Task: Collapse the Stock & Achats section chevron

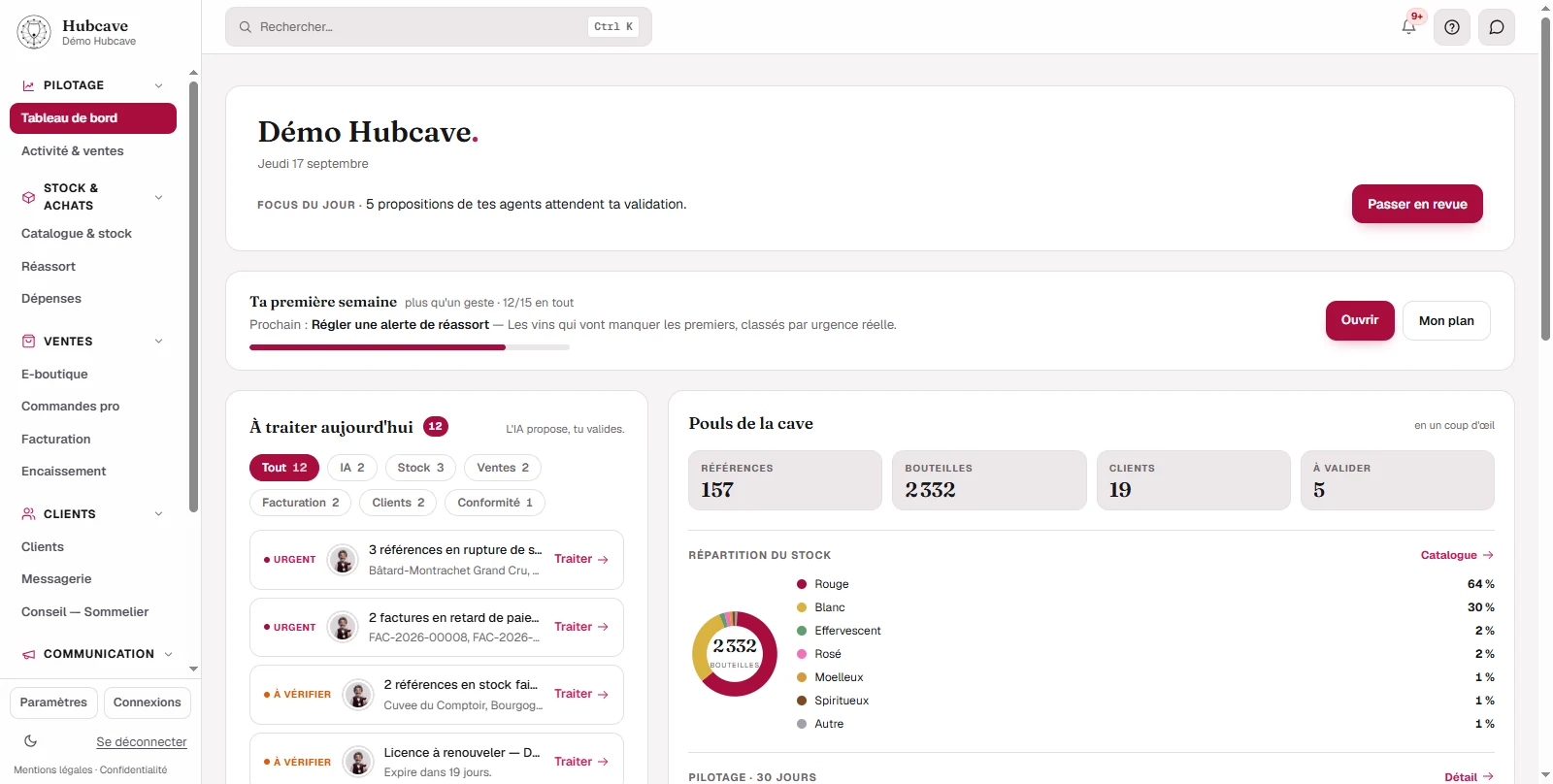Action: (159, 197)
